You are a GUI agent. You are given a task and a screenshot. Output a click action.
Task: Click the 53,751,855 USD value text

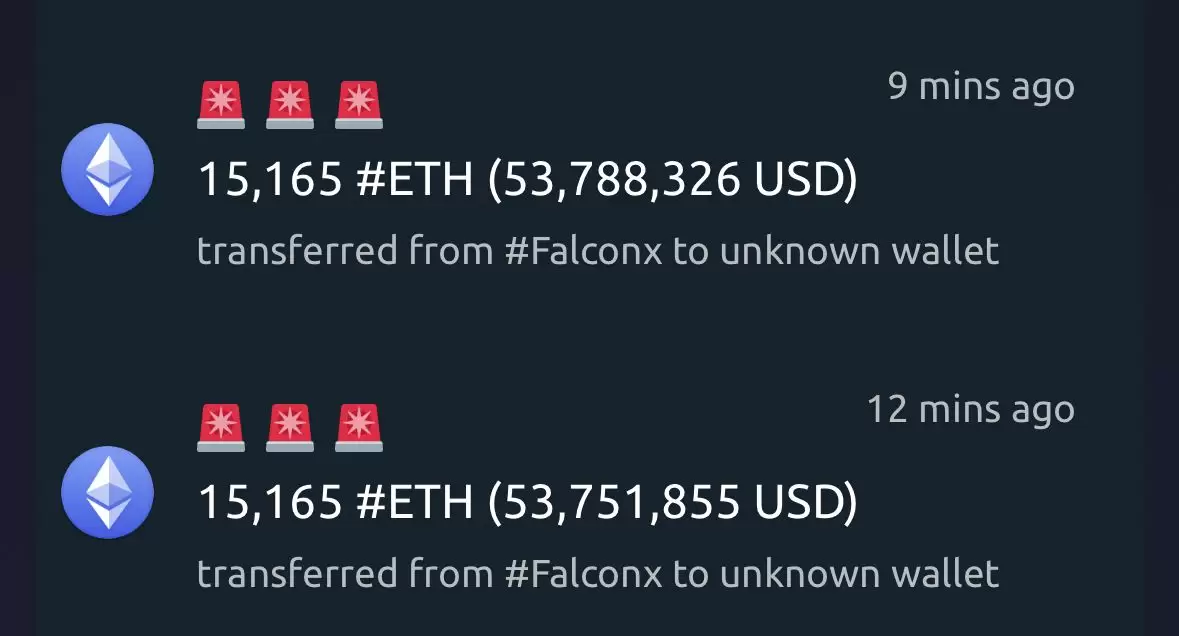pos(673,503)
